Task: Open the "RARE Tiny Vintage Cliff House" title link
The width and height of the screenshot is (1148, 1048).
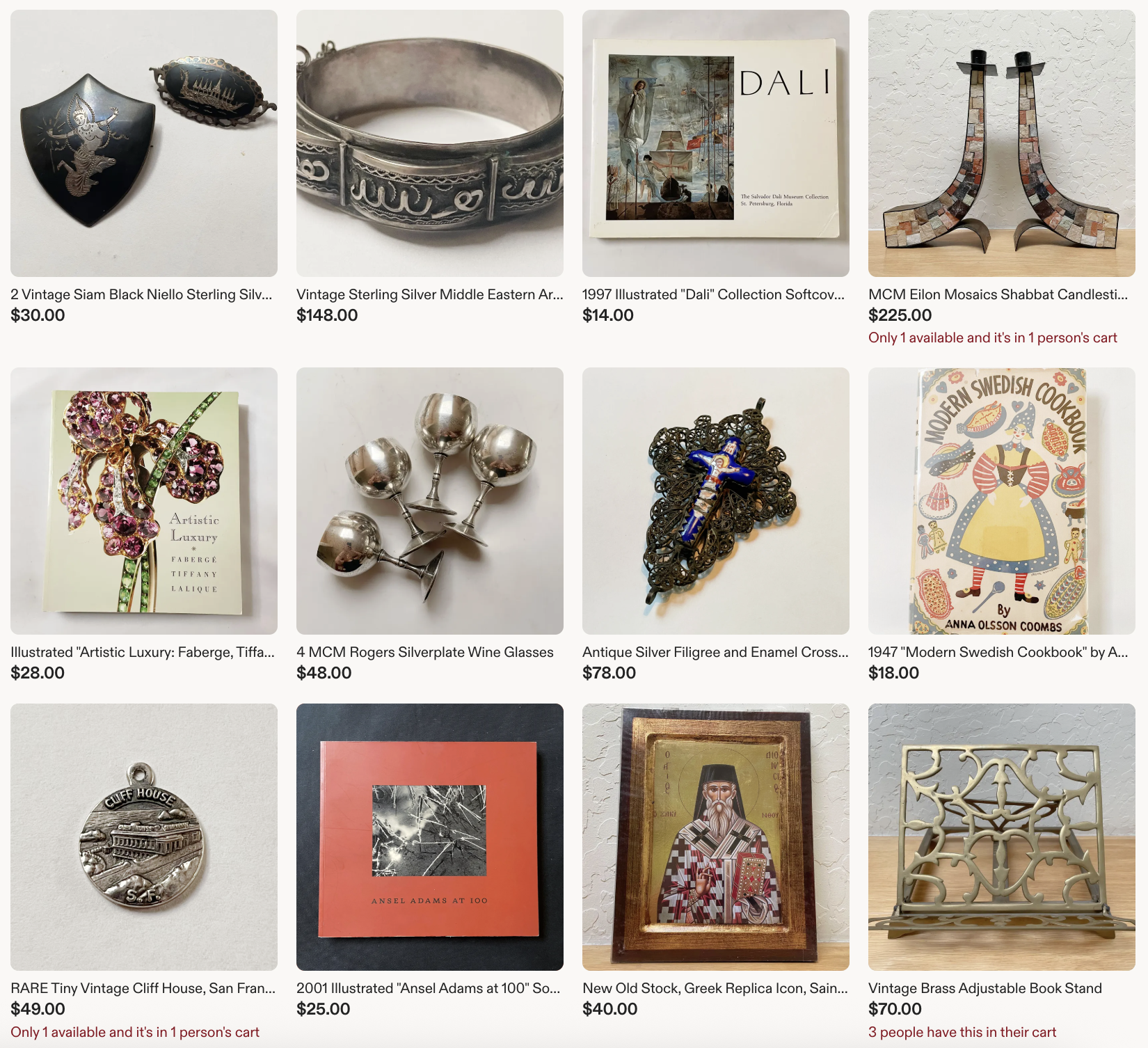Action: (x=143, y=988)
